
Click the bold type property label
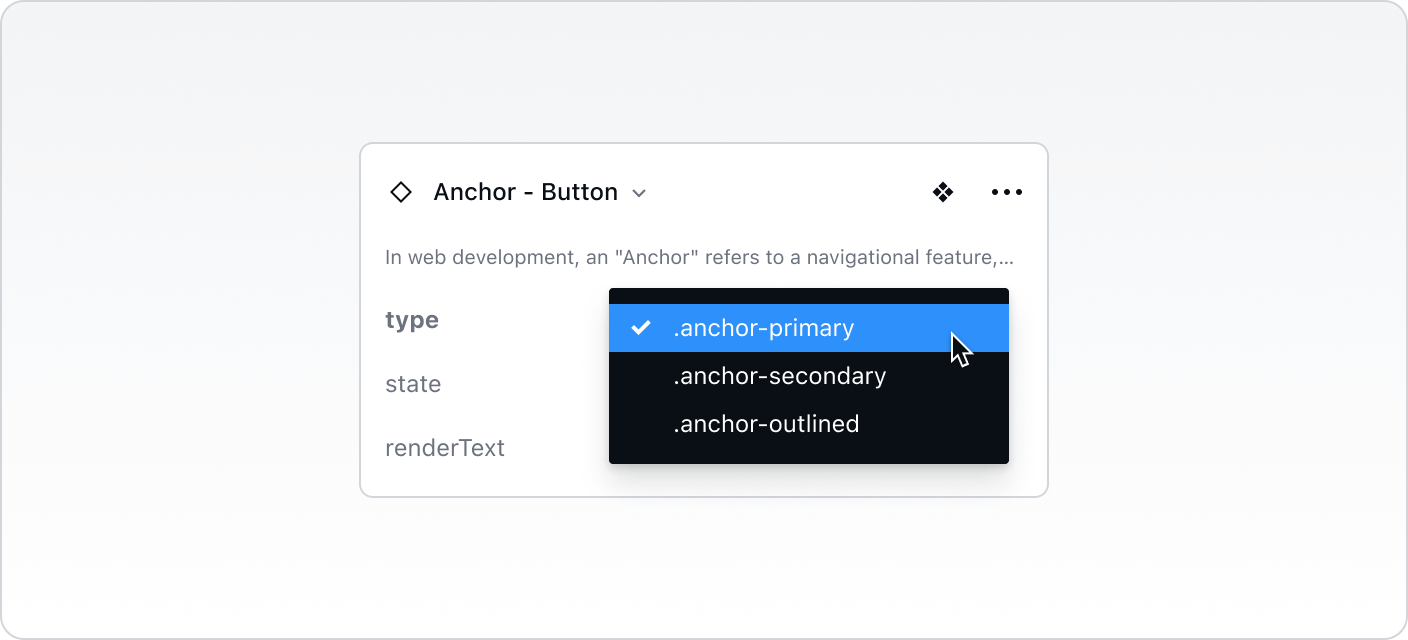pyautogui.click(x=412, y=320)
